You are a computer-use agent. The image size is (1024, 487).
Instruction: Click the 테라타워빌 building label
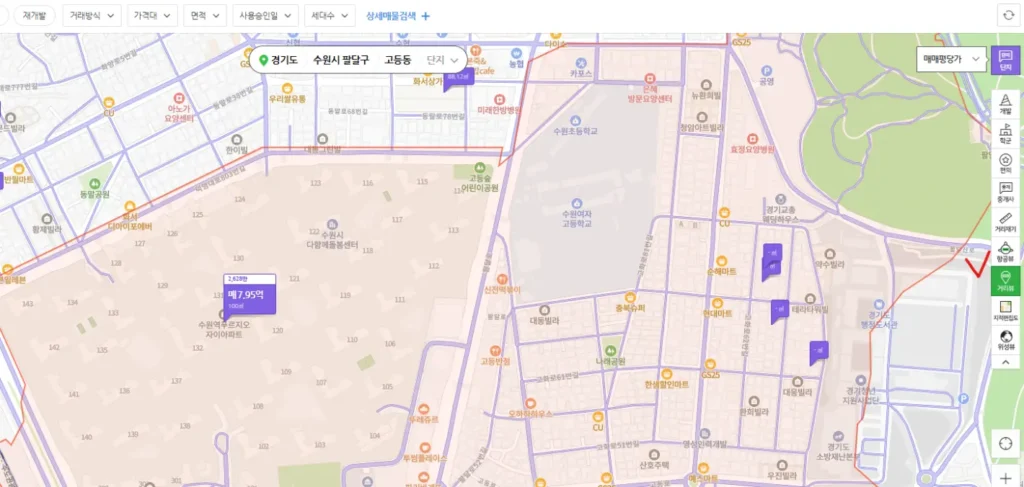click(x=810, y=309)
